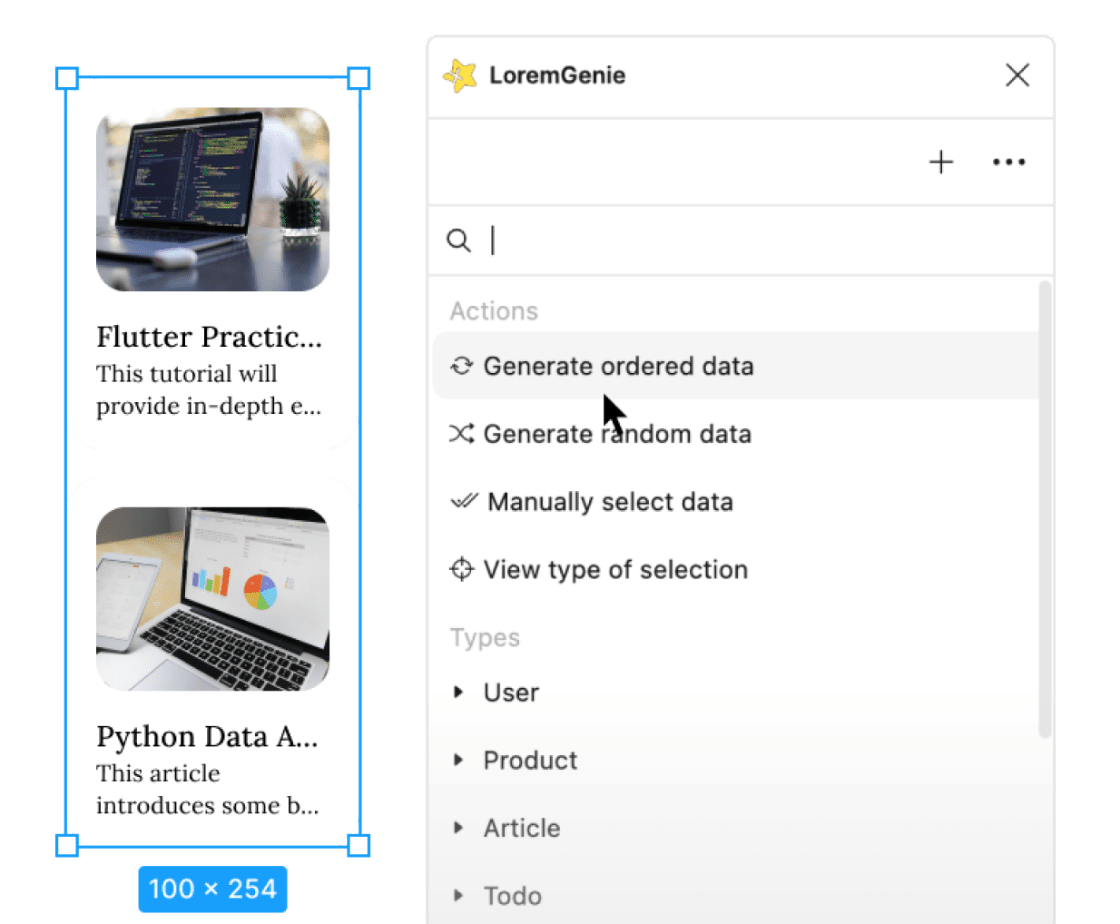Viewport: 1120px width, 924px height.
Task: Click the bottom-left selection resize handle
Action: point(67,845)
